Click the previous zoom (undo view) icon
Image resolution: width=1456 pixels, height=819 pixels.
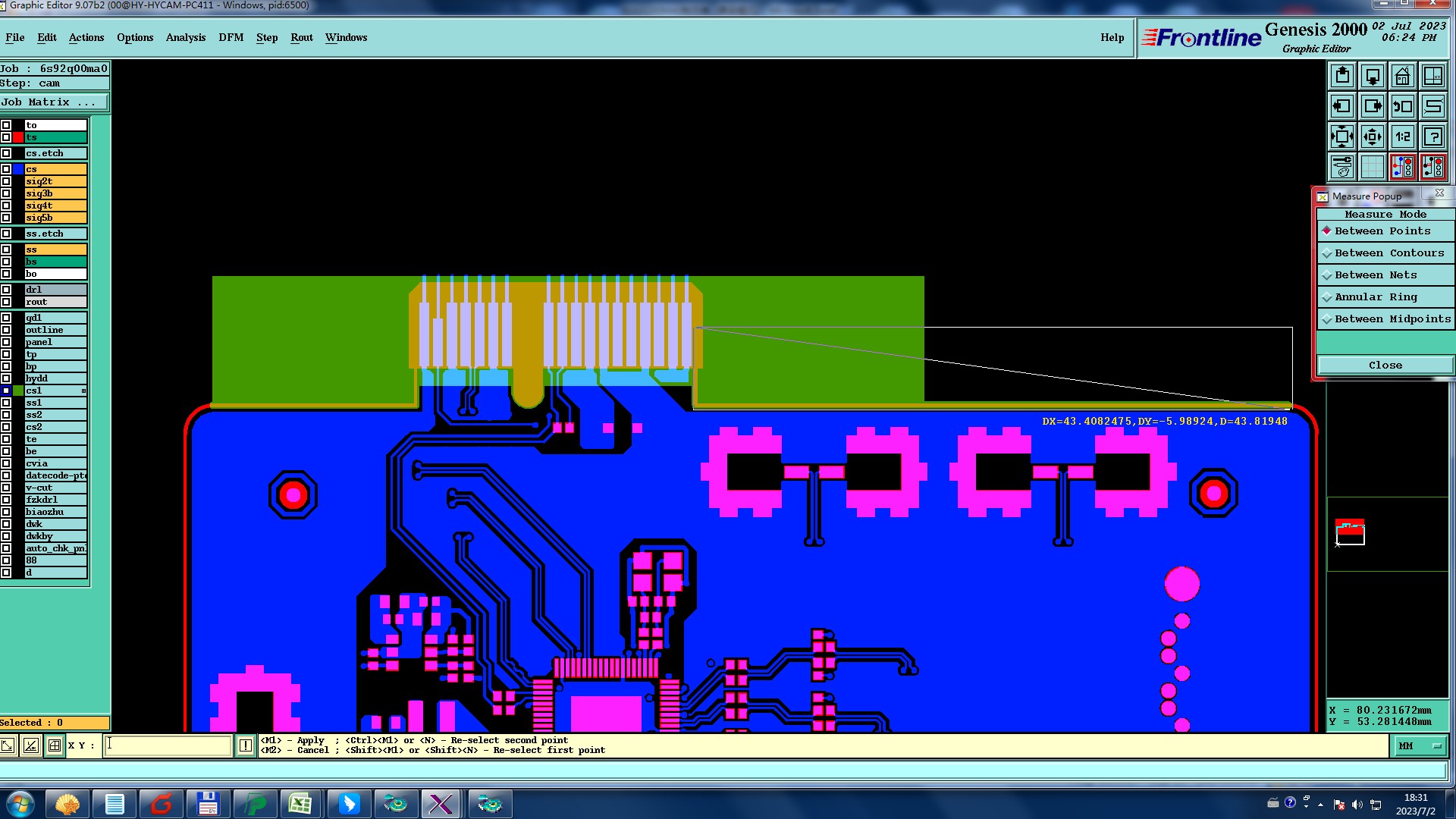[x=1403, y=106]
